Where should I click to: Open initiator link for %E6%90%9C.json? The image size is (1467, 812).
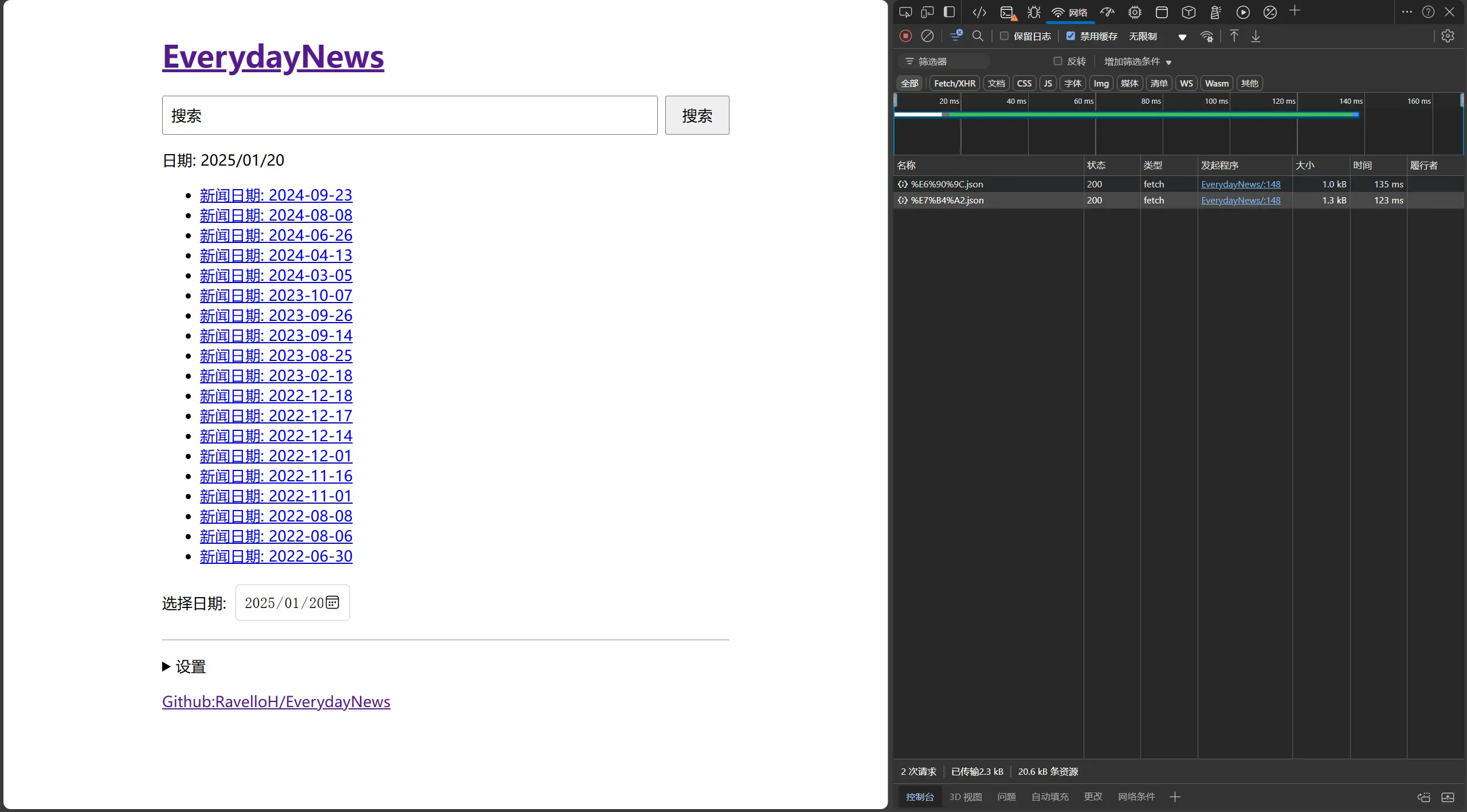pyautogui.click(x=1241, y=185)
